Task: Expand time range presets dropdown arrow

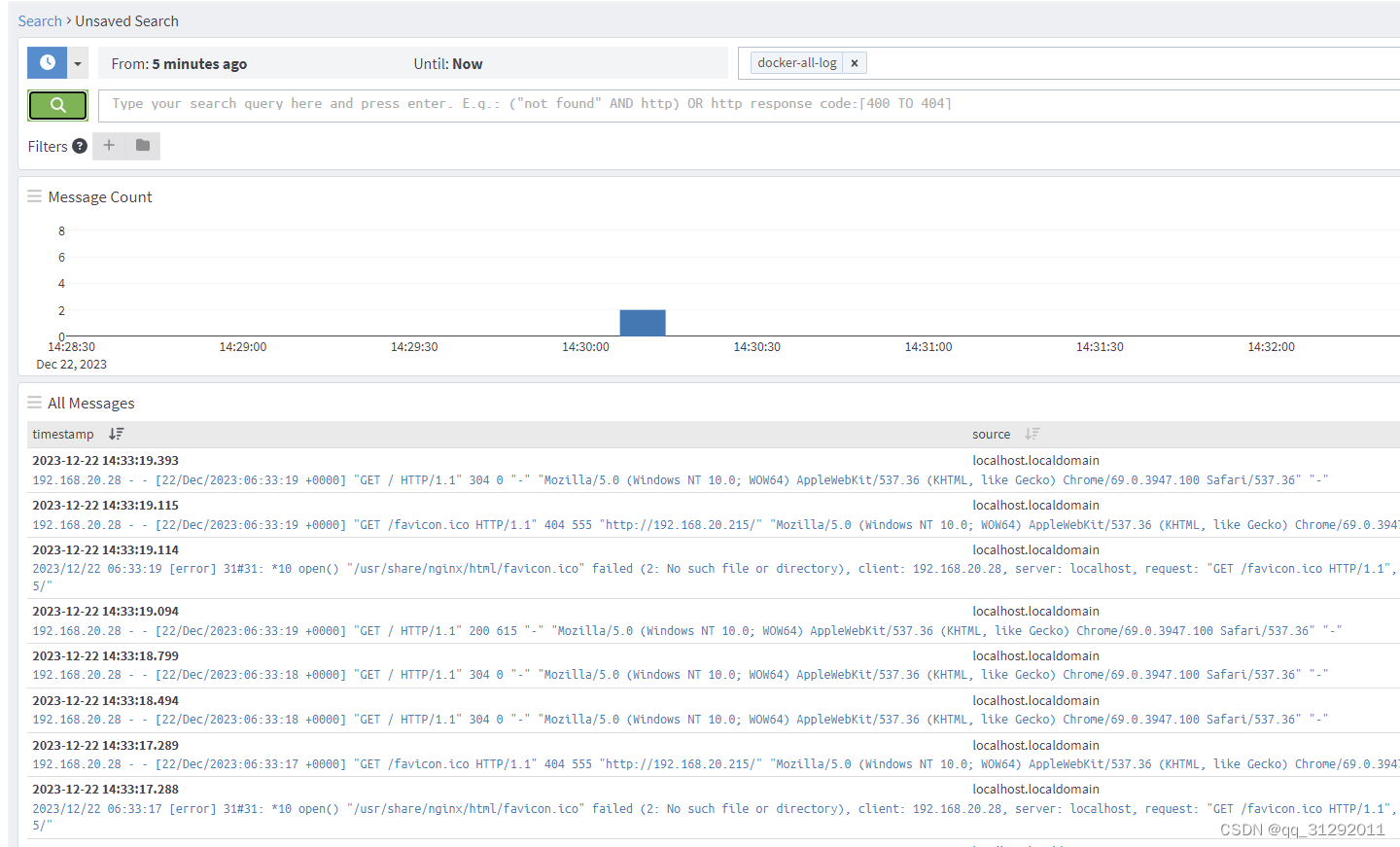Action: pyautogui.click(x=78, y=63)
